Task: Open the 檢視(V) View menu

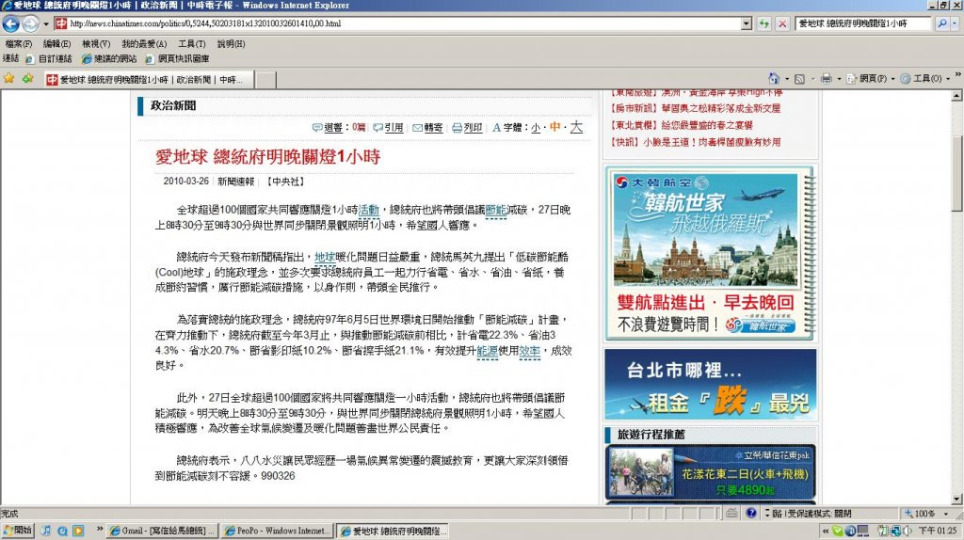Action: click(96, 44)
